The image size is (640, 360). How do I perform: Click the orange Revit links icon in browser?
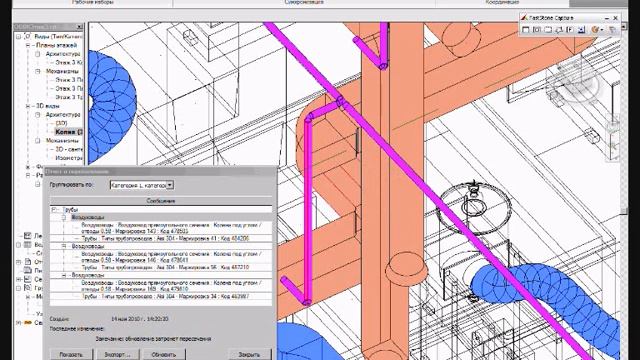pos(28,322)
